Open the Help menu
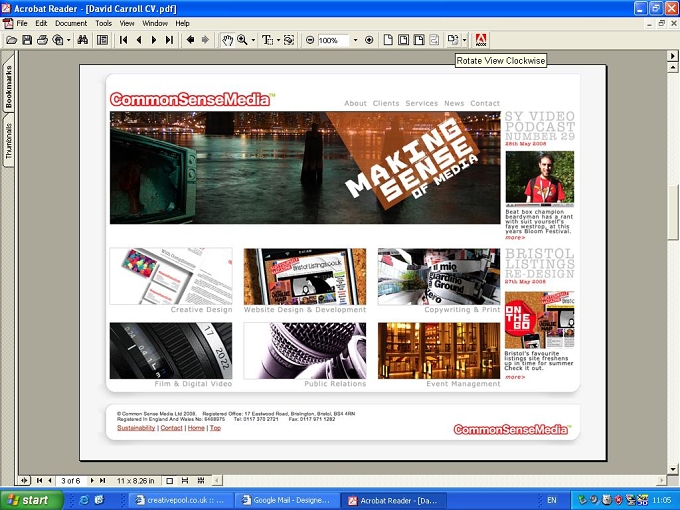The height and width of the screenshot is (510, 680). tap(183, 23)
